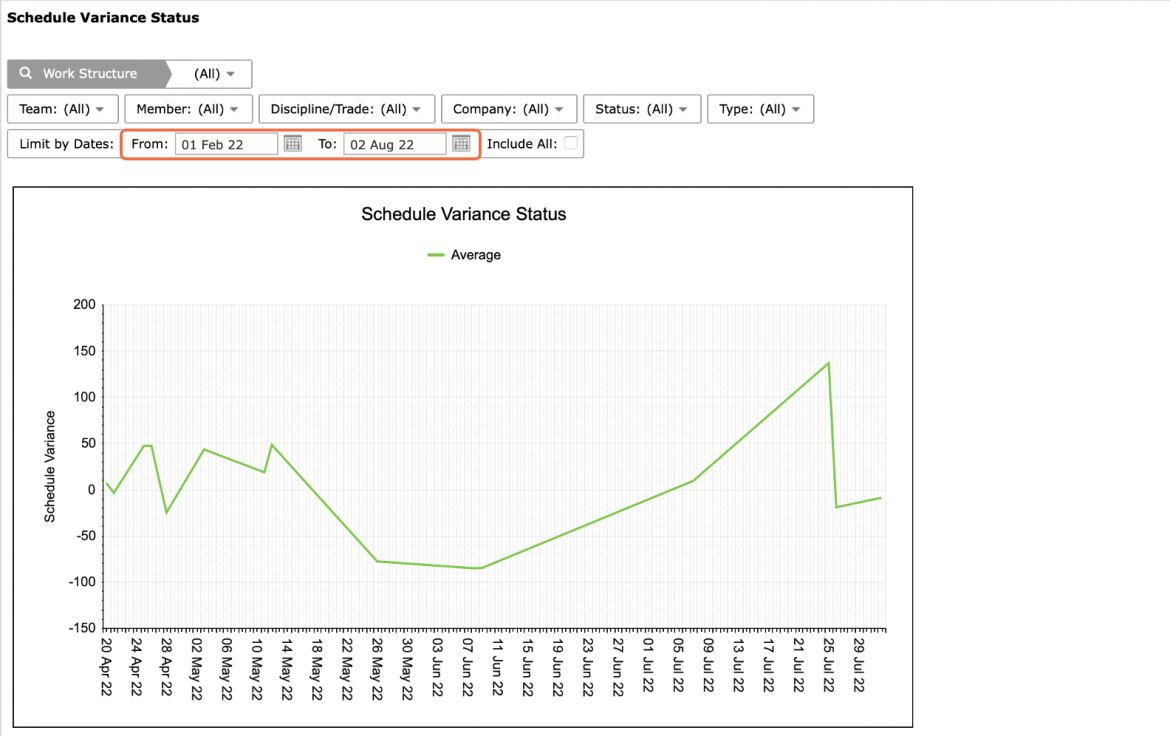The width and height of the screenshot is (1170, 736).
Task: Toggle the Include All checkbox
Action: pos(571,143)
